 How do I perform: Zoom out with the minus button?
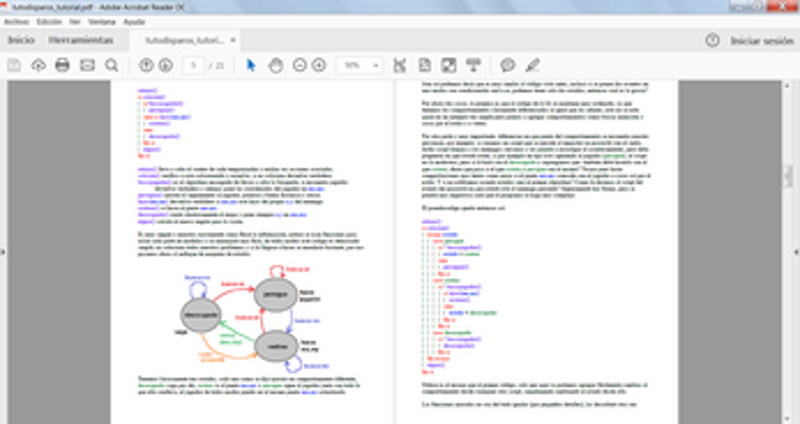click(x=299, y=65)
